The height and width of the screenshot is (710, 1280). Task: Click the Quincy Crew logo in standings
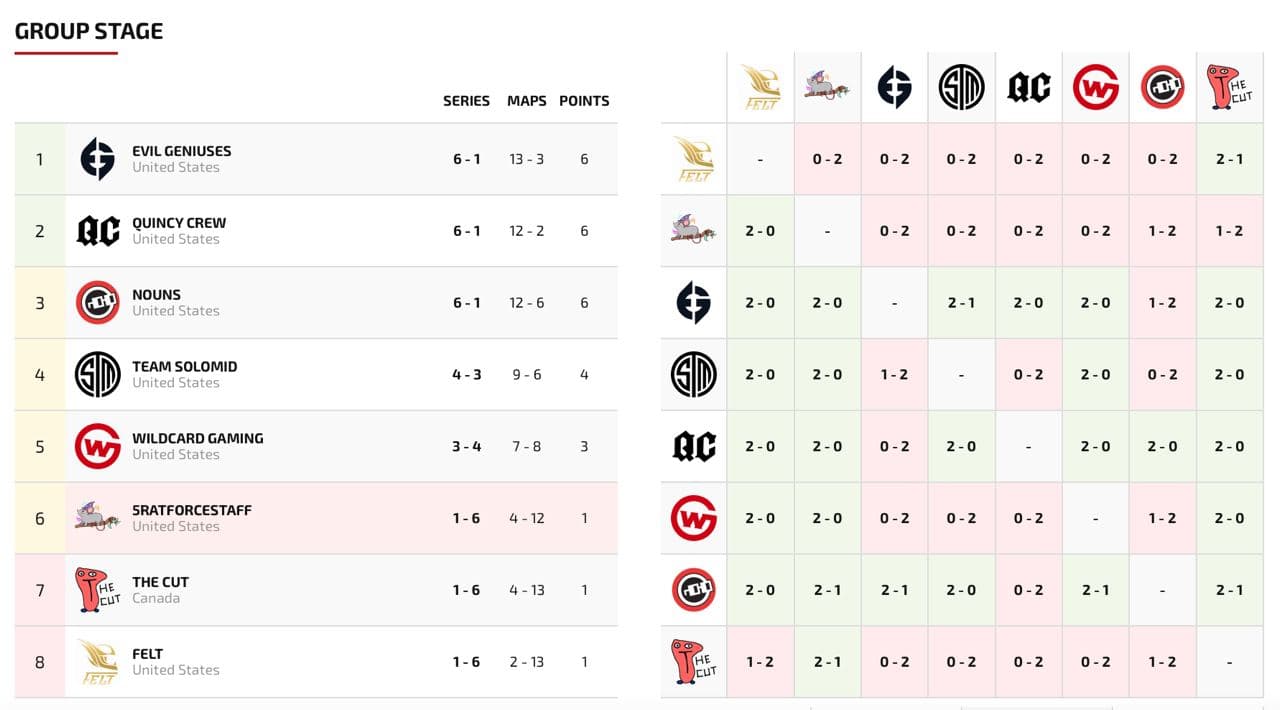[x=98, y=231]
